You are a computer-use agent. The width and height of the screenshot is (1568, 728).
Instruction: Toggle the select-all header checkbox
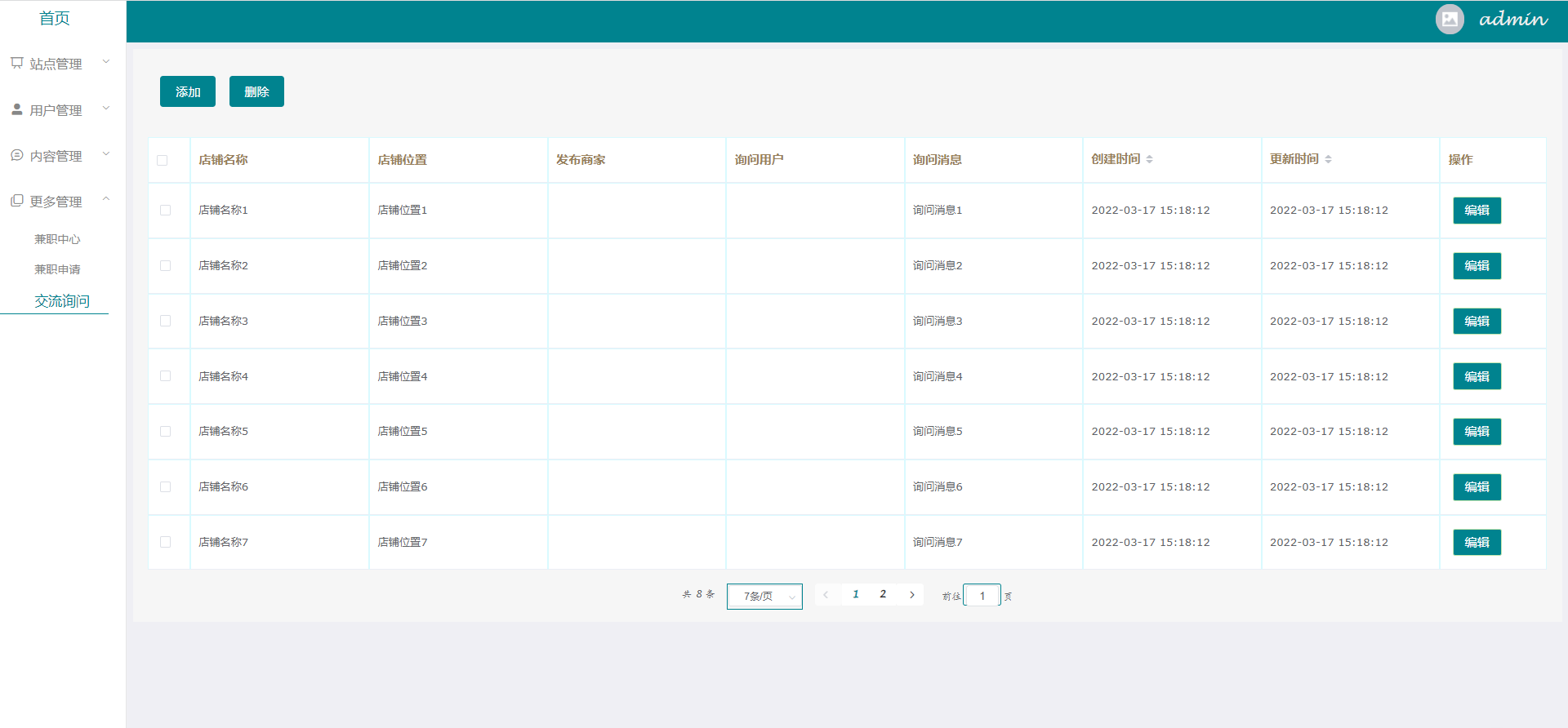(163, 160)
